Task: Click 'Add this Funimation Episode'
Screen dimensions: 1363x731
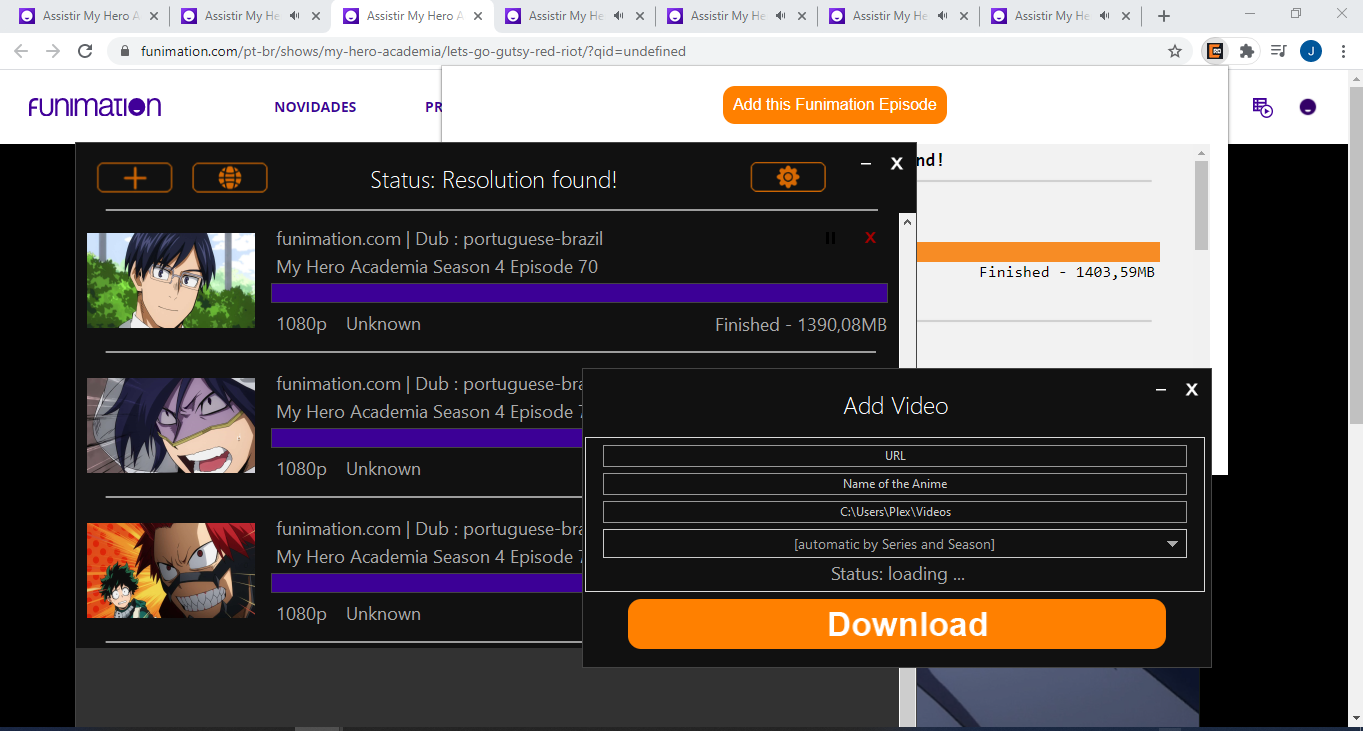Action: (834, 104)
